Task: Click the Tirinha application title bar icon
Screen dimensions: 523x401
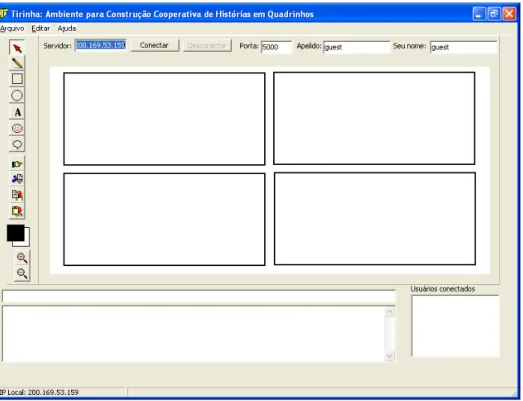Action: tap(3, 14)
